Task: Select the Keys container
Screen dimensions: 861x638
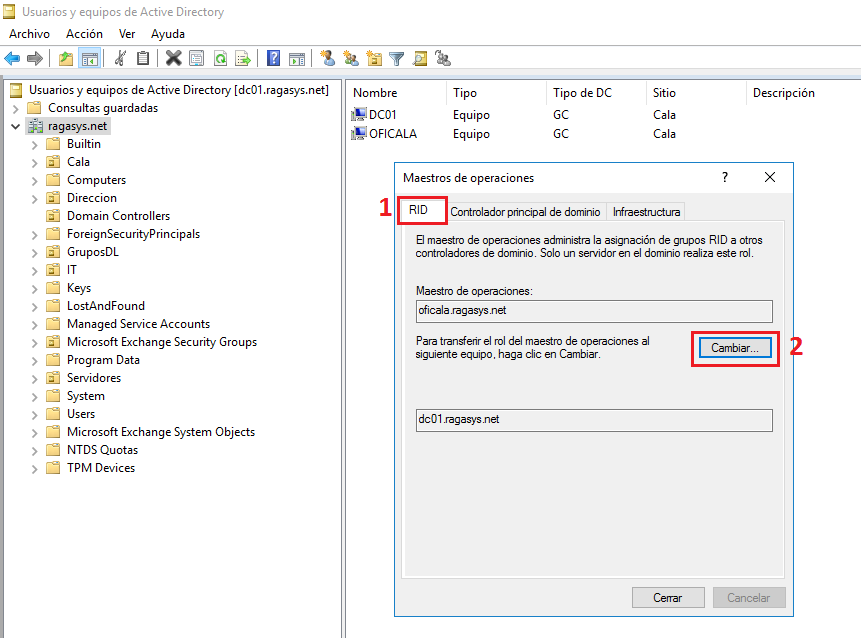Action: click(x=79, y=288)
